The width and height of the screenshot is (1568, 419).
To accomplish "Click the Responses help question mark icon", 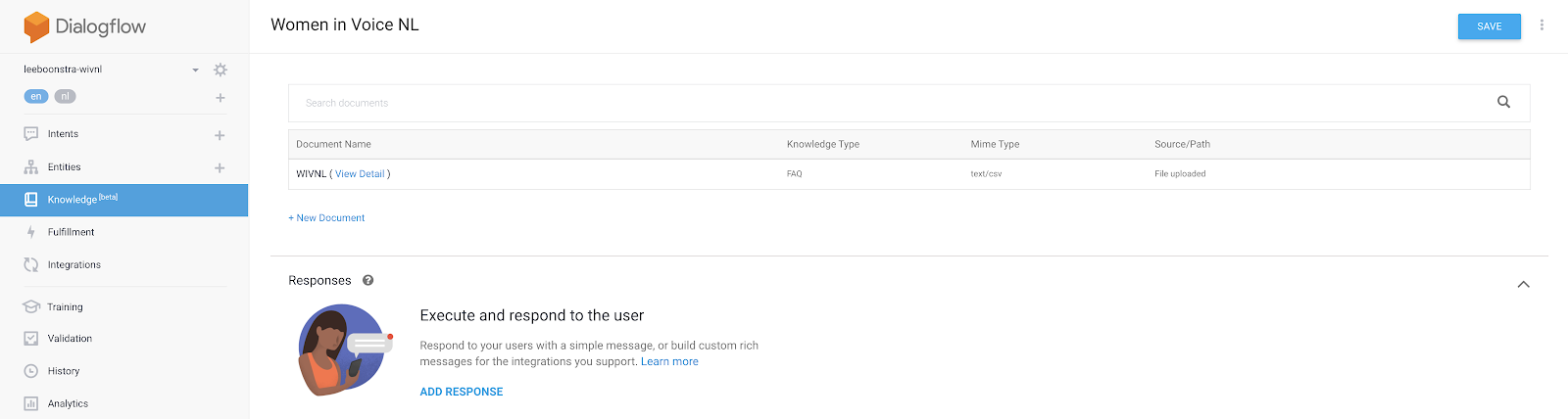I will [368, 280].
